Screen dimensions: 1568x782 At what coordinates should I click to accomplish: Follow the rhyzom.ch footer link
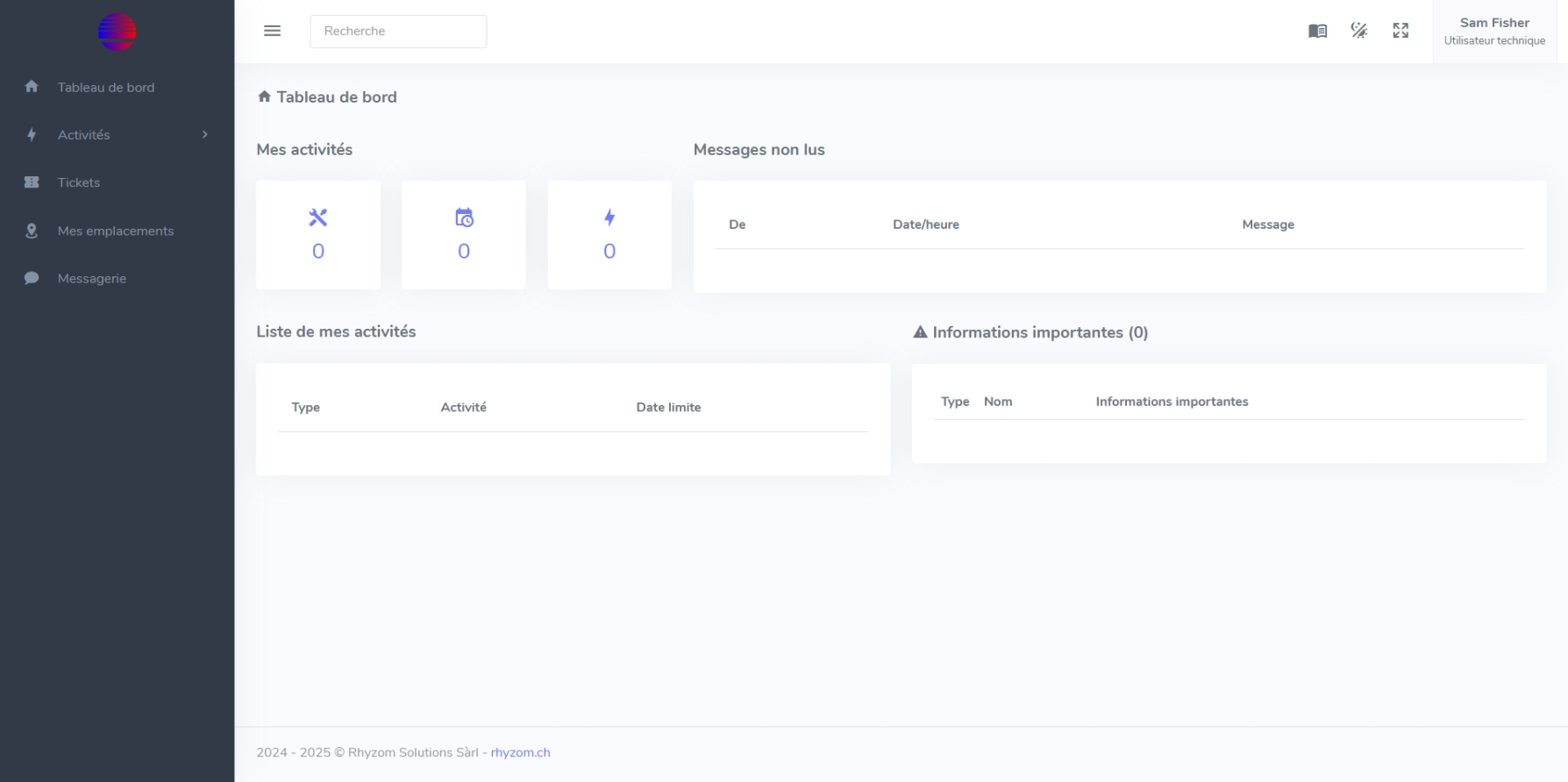coord(520,752)
